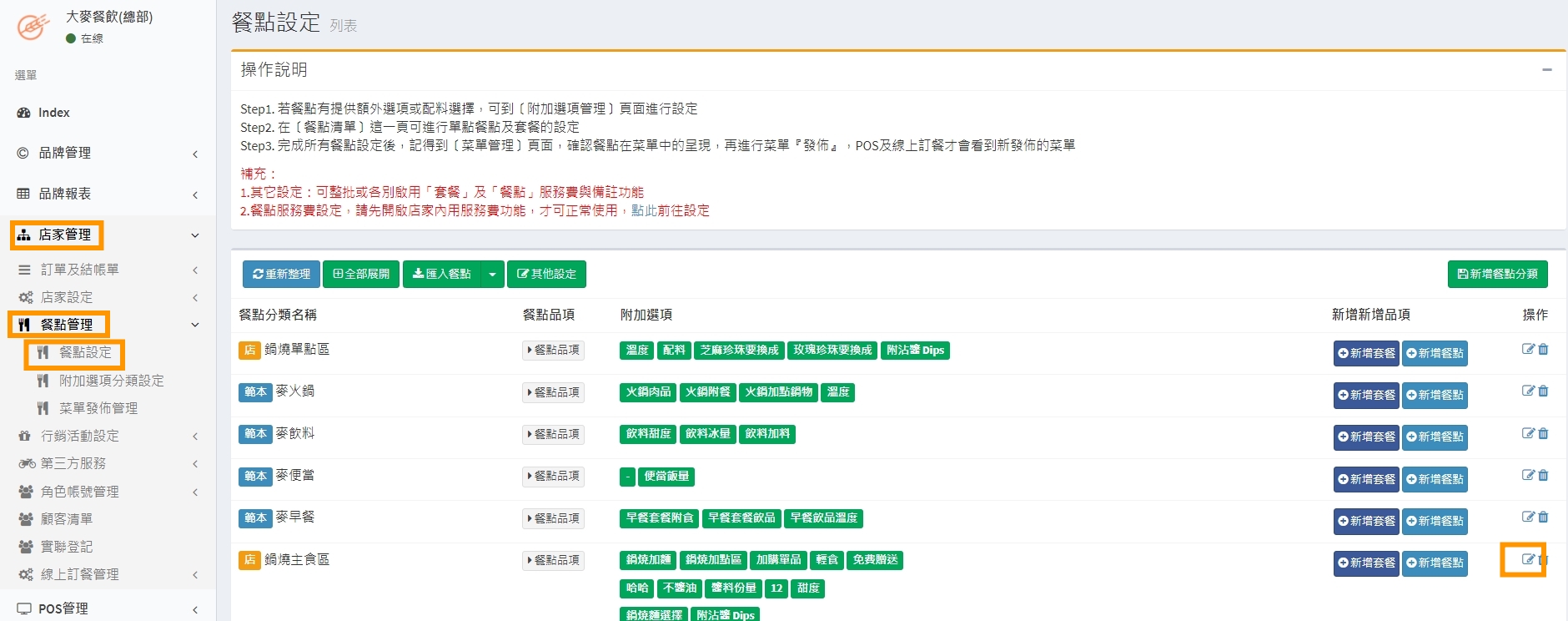The width and height of the screenshot is (1568, 621).
Task: Click the trash icon for 麥早餐 row
Action: [1543, 517]
